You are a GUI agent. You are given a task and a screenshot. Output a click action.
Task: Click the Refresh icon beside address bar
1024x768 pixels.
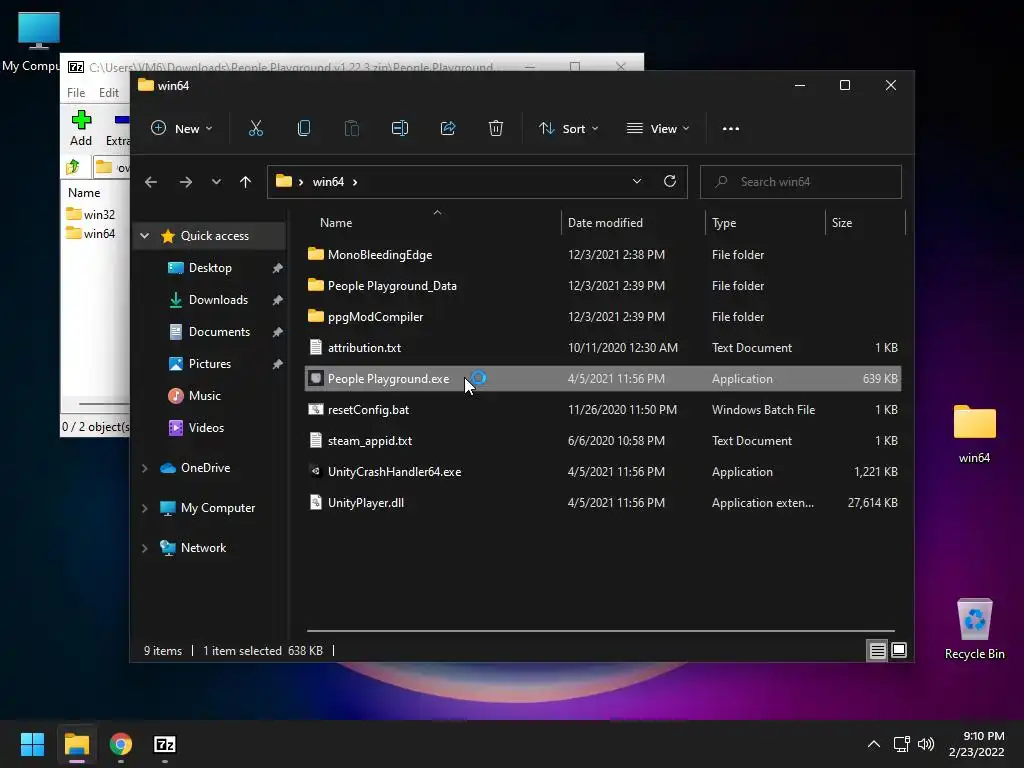(x=669, y=182)
